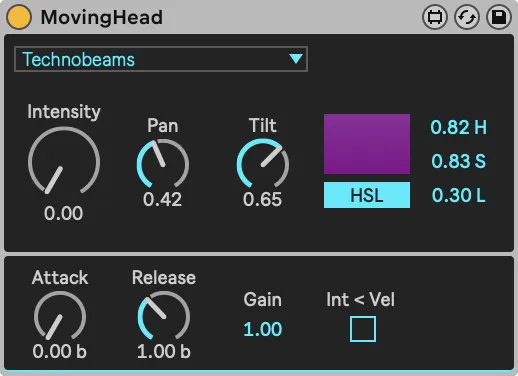Click the show/hide parameters icon in the title bar

click(435, 17)
